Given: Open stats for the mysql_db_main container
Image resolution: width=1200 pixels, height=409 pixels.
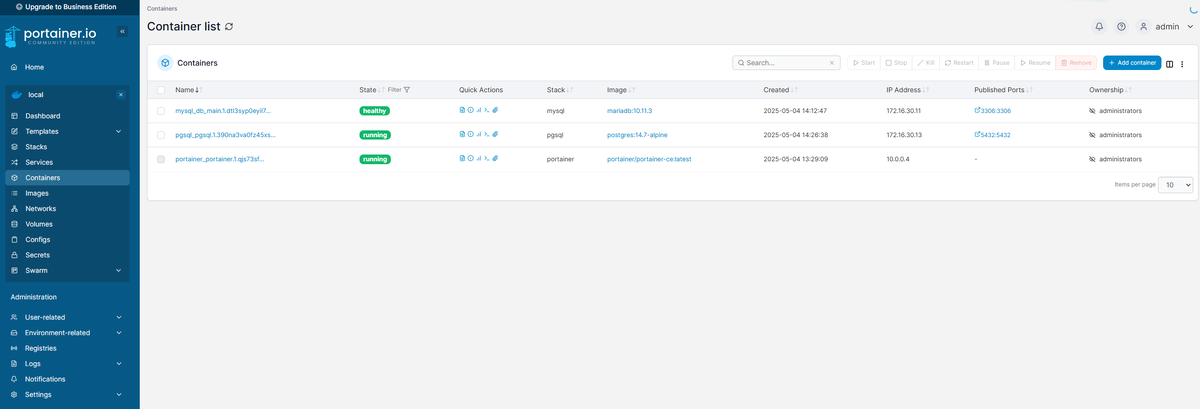Looking at the screenshot, I should coord(479,110).
